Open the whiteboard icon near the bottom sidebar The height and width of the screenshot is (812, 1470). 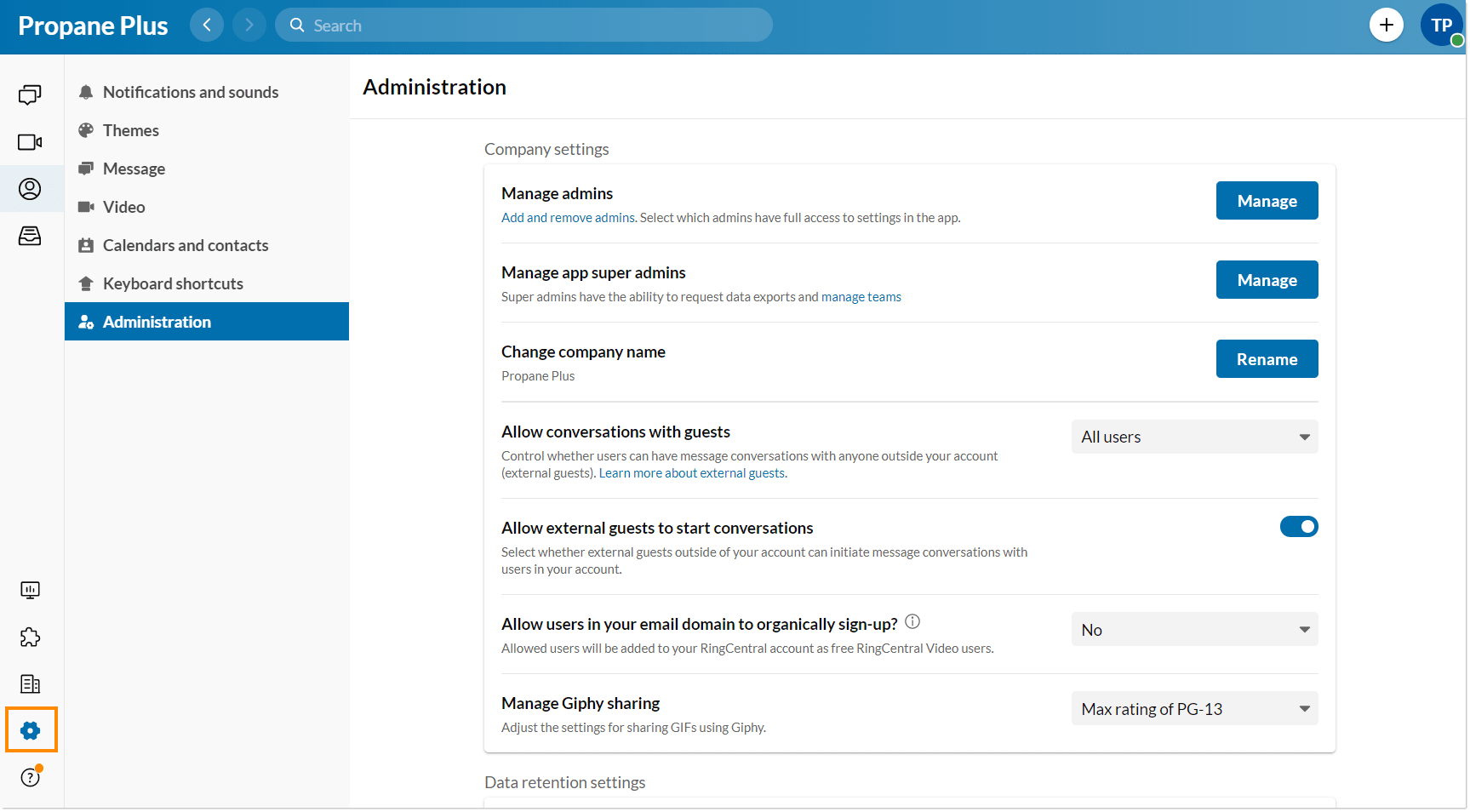pyautogui.click(x=30, y=589)
